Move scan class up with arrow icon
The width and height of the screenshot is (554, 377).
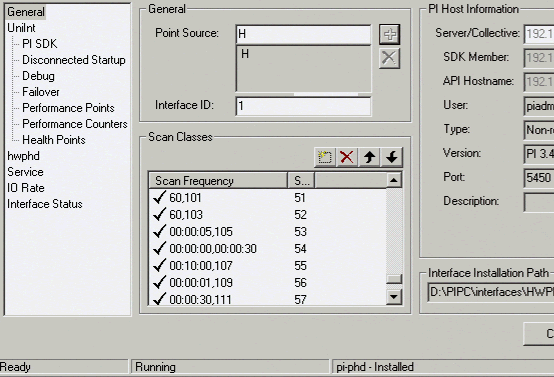(369, 157)
